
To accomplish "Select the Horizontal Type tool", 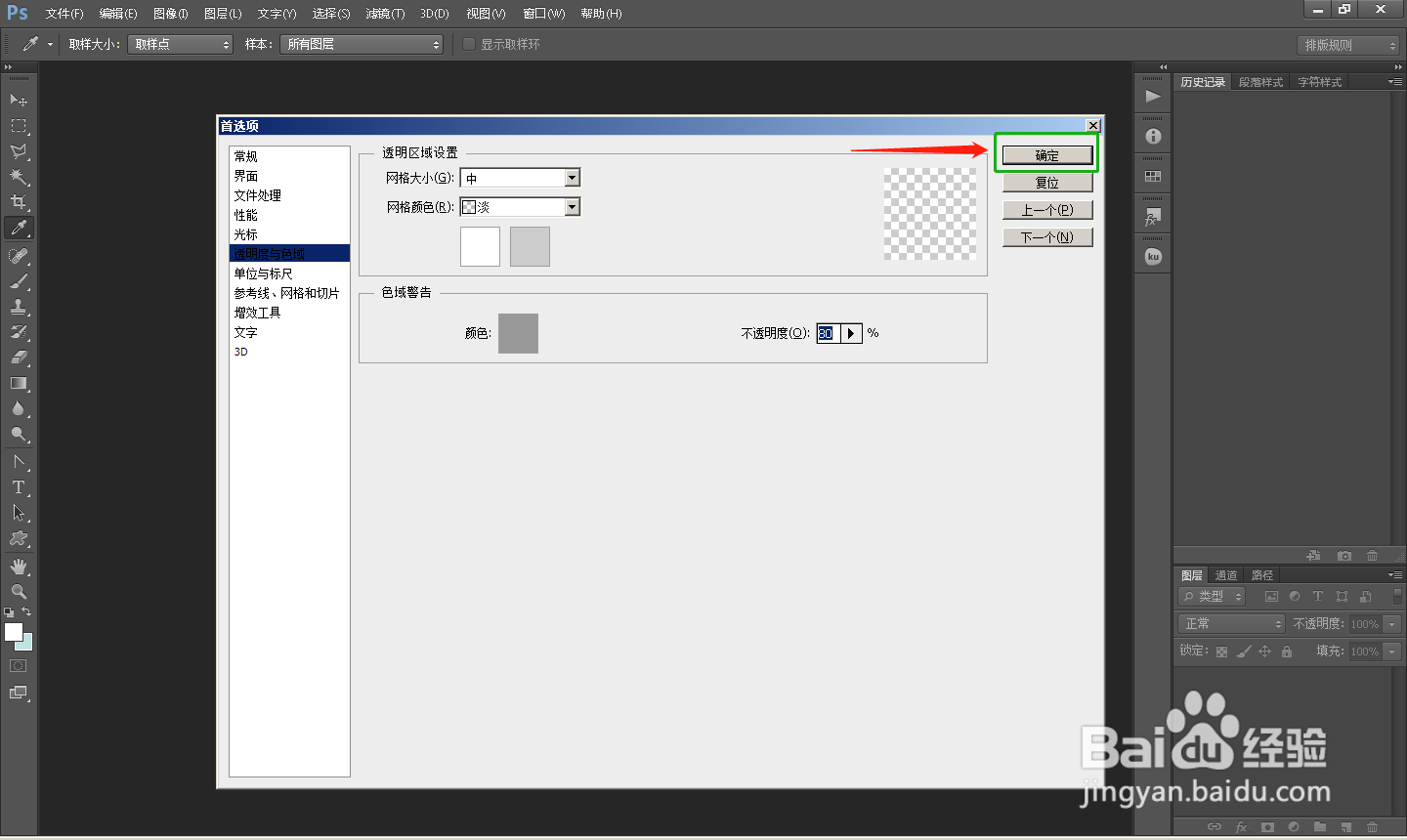I will coord(19,487).
